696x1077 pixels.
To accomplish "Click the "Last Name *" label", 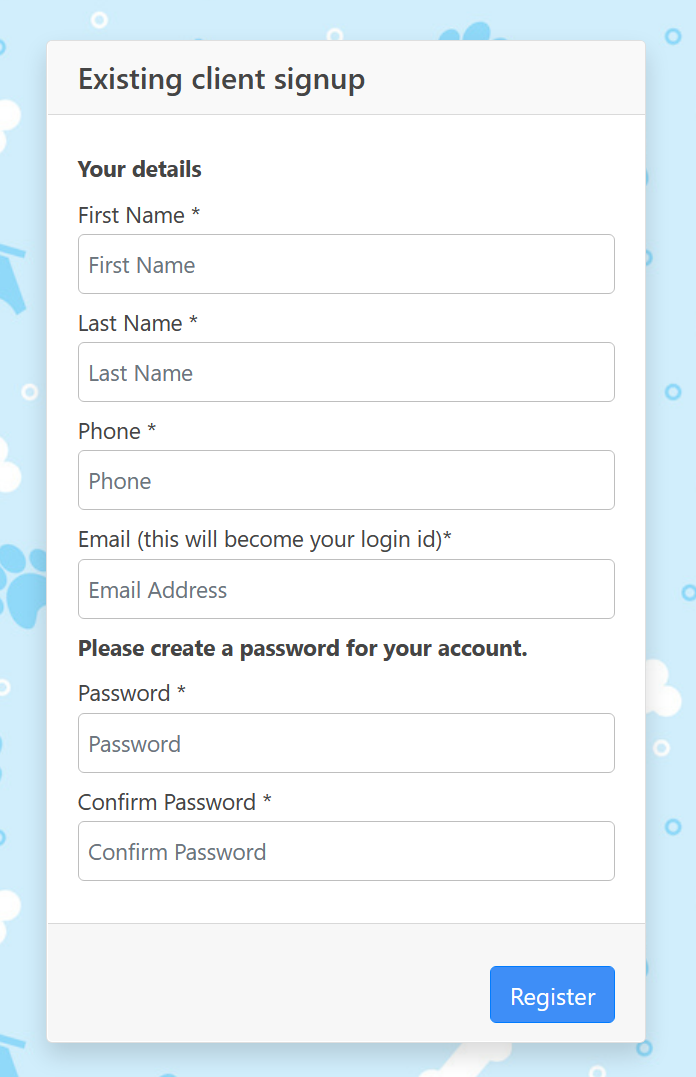I will [x=137, y=323].
